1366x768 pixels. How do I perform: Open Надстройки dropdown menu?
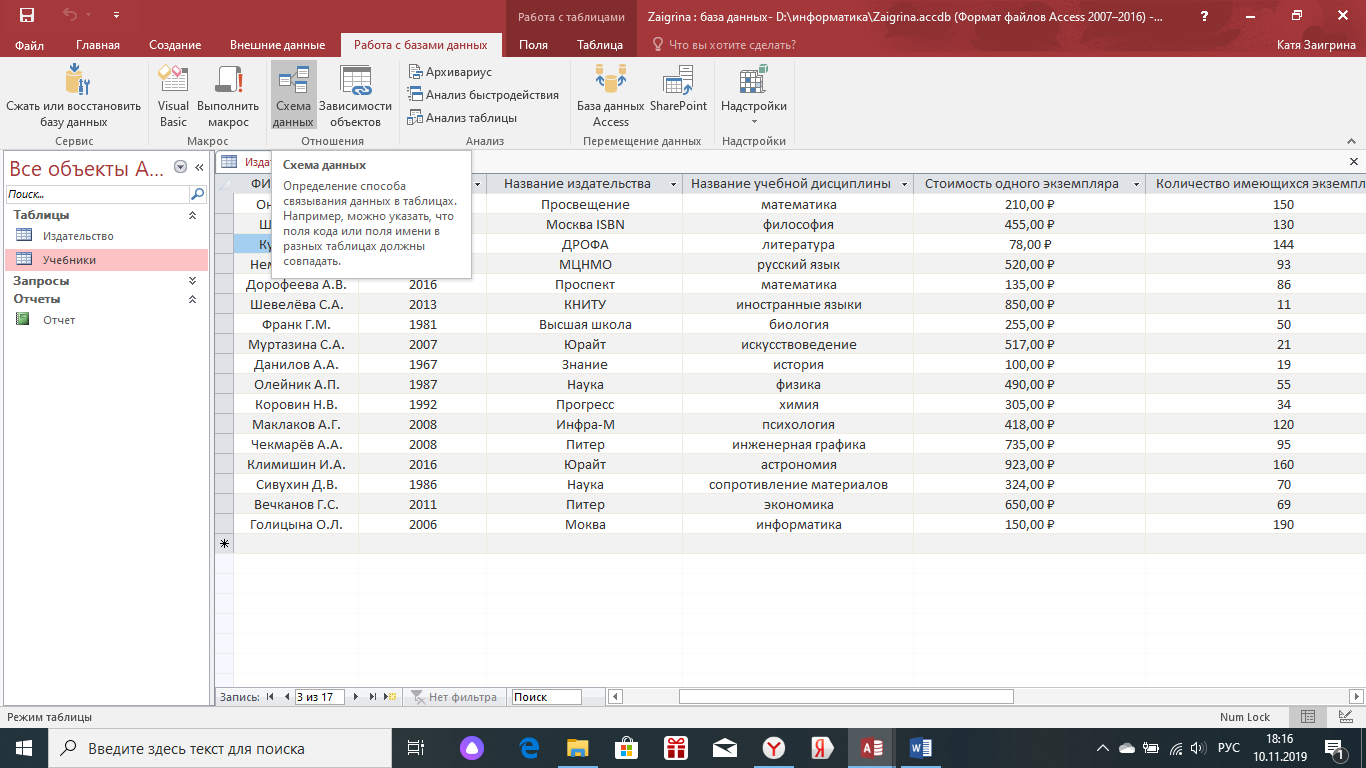click(753, 96)
